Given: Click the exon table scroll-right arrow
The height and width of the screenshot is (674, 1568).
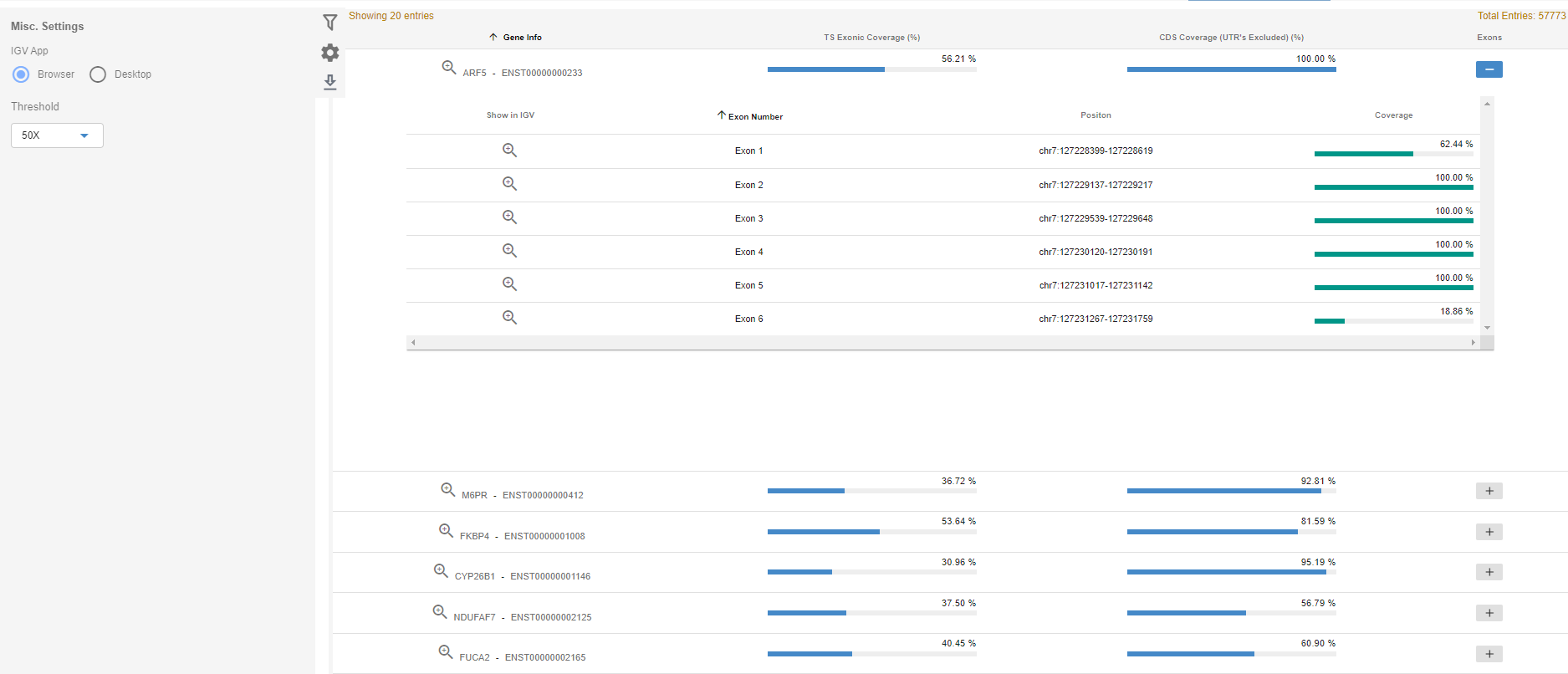Looking at the screenshot, I should pos(1474,343).
